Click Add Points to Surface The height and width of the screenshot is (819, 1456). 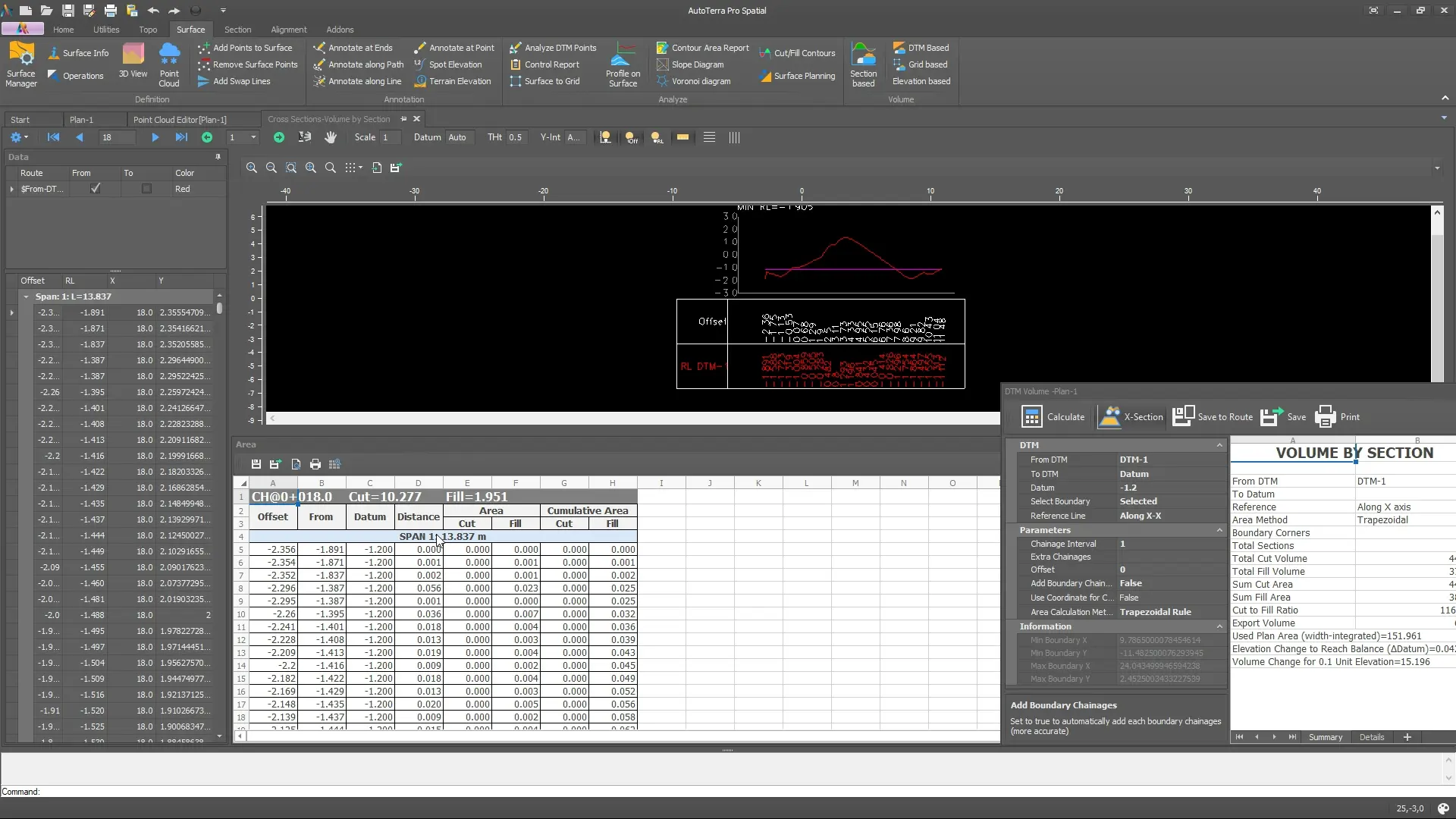pos(245,48)
